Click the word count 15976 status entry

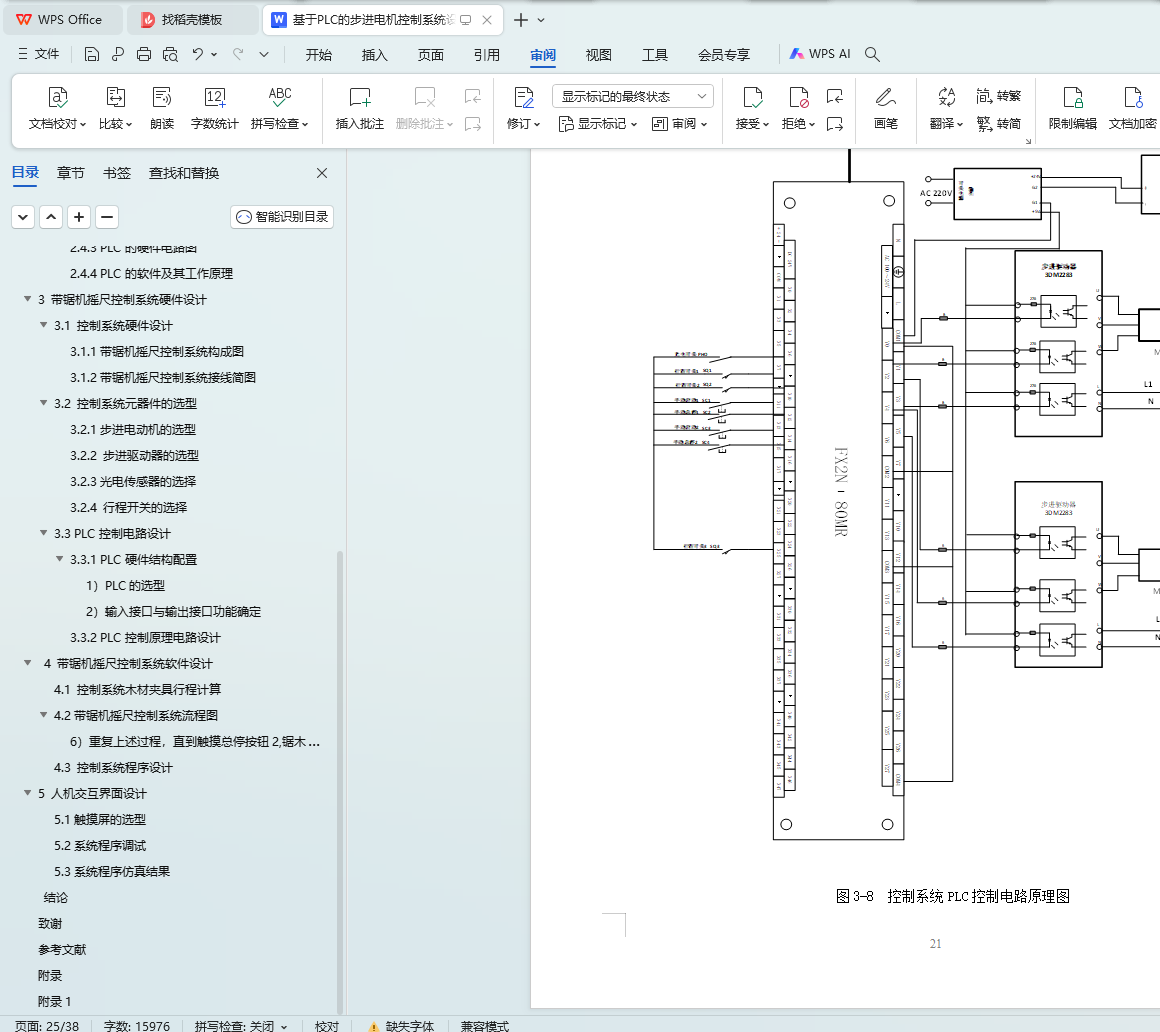137,1026
